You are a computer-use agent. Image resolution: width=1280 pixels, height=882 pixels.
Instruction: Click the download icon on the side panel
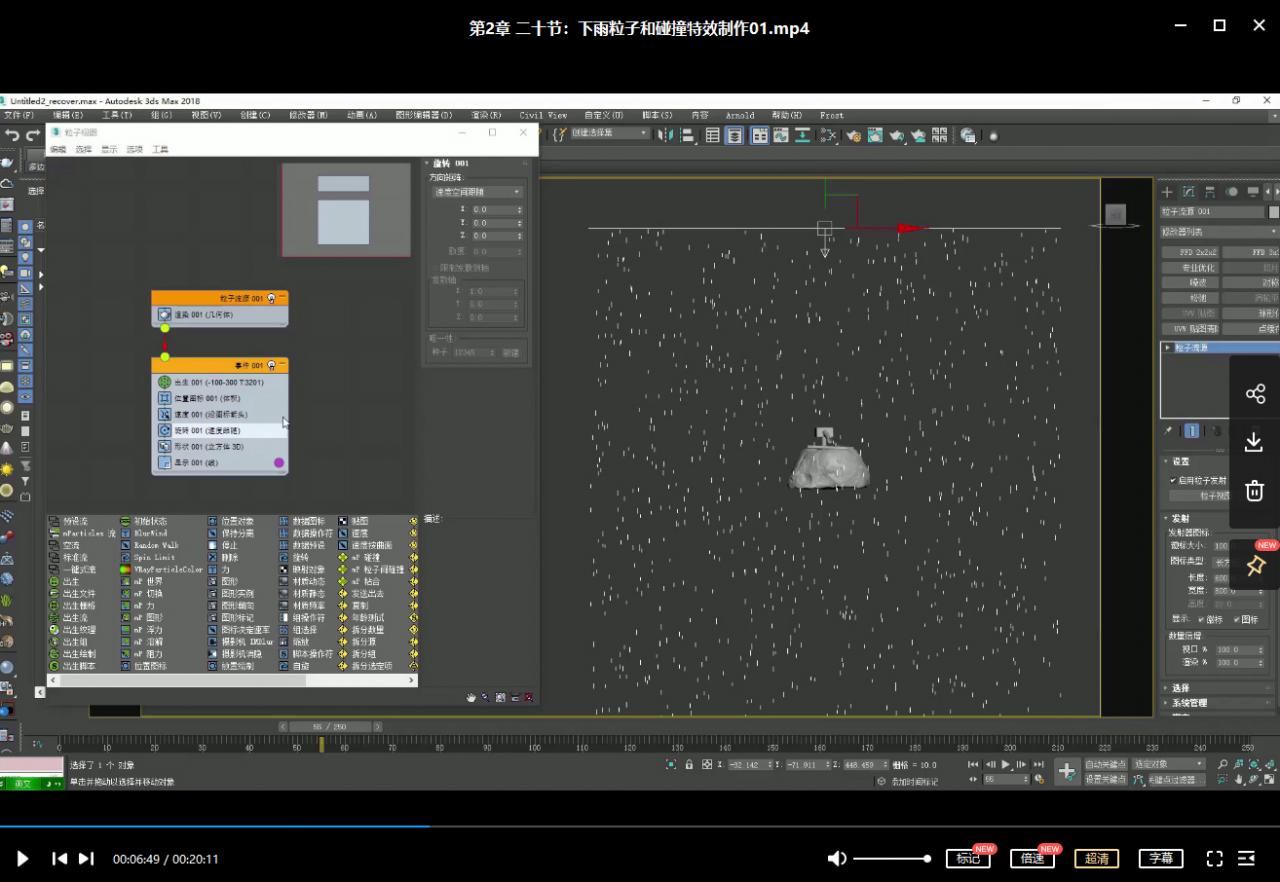click(1255, 442)
